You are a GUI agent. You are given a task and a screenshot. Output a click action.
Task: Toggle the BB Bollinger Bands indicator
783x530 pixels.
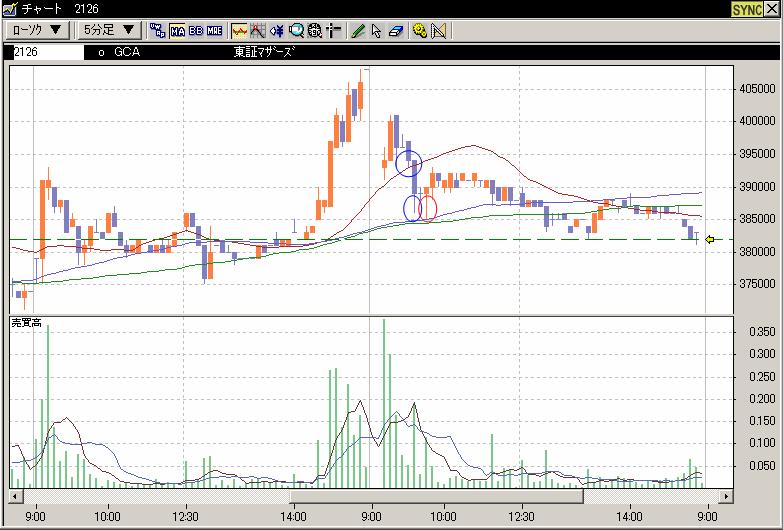pos(196,31)
